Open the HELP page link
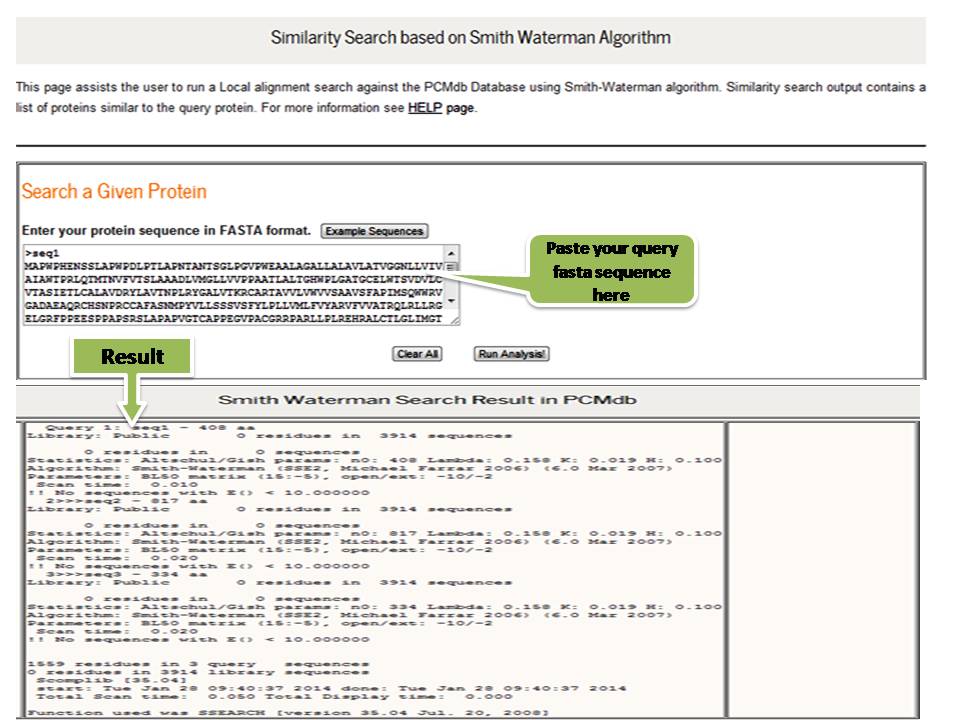960x720 pixels. [x=425, y=108]
